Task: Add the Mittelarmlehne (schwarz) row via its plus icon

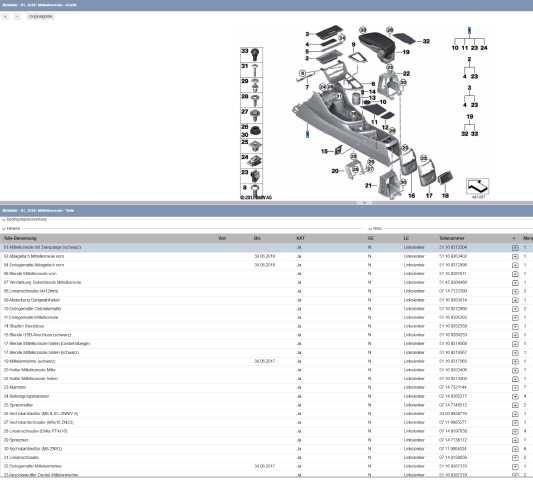Action: [x=515, y=361]
